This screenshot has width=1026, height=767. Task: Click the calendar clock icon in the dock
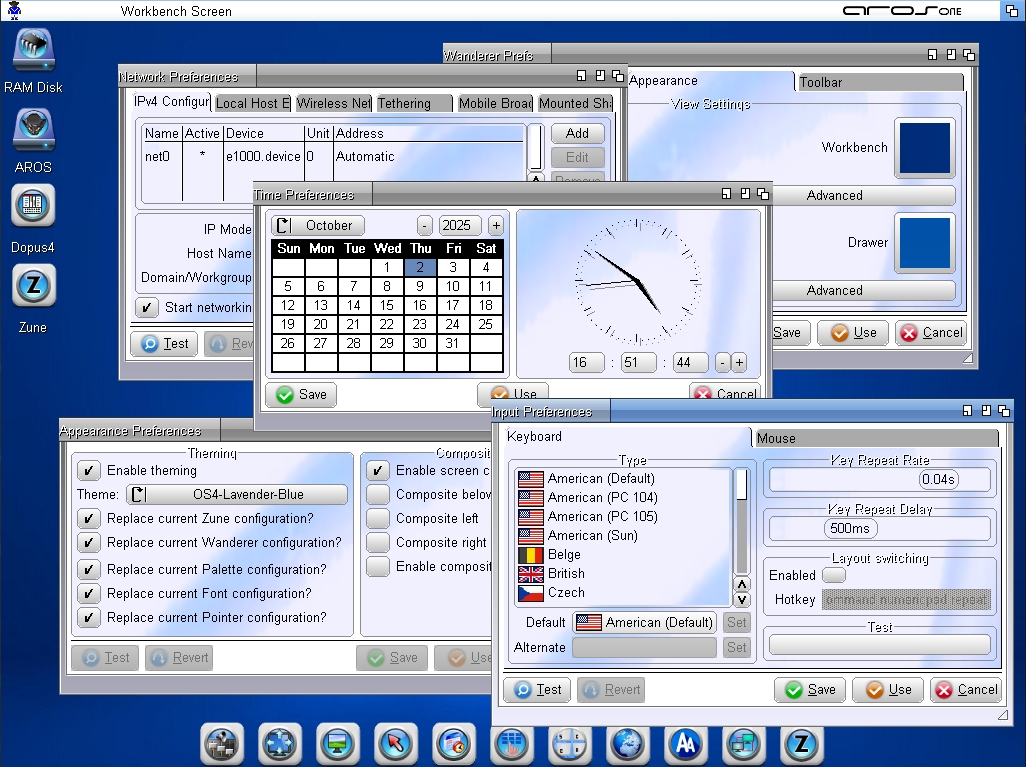coord(453,744)
